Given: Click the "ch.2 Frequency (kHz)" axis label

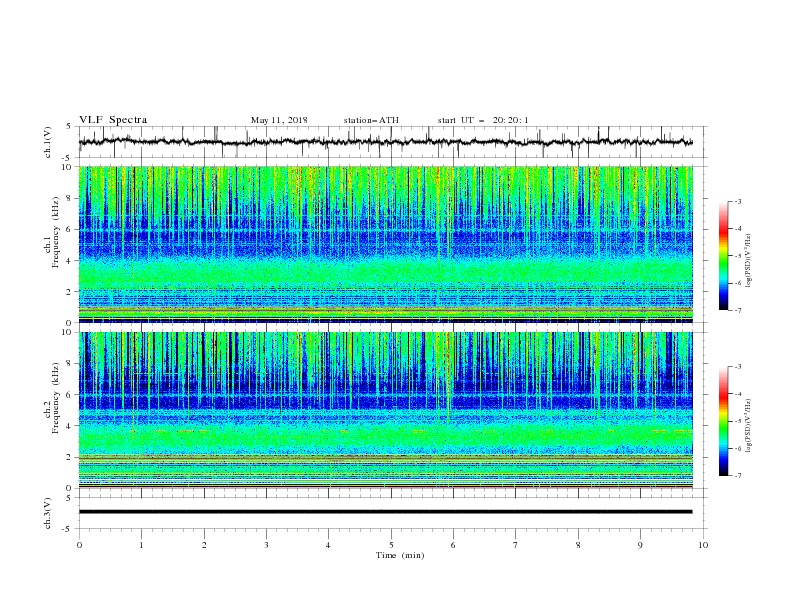Looking at the screenshot, I should click(52, 398).
